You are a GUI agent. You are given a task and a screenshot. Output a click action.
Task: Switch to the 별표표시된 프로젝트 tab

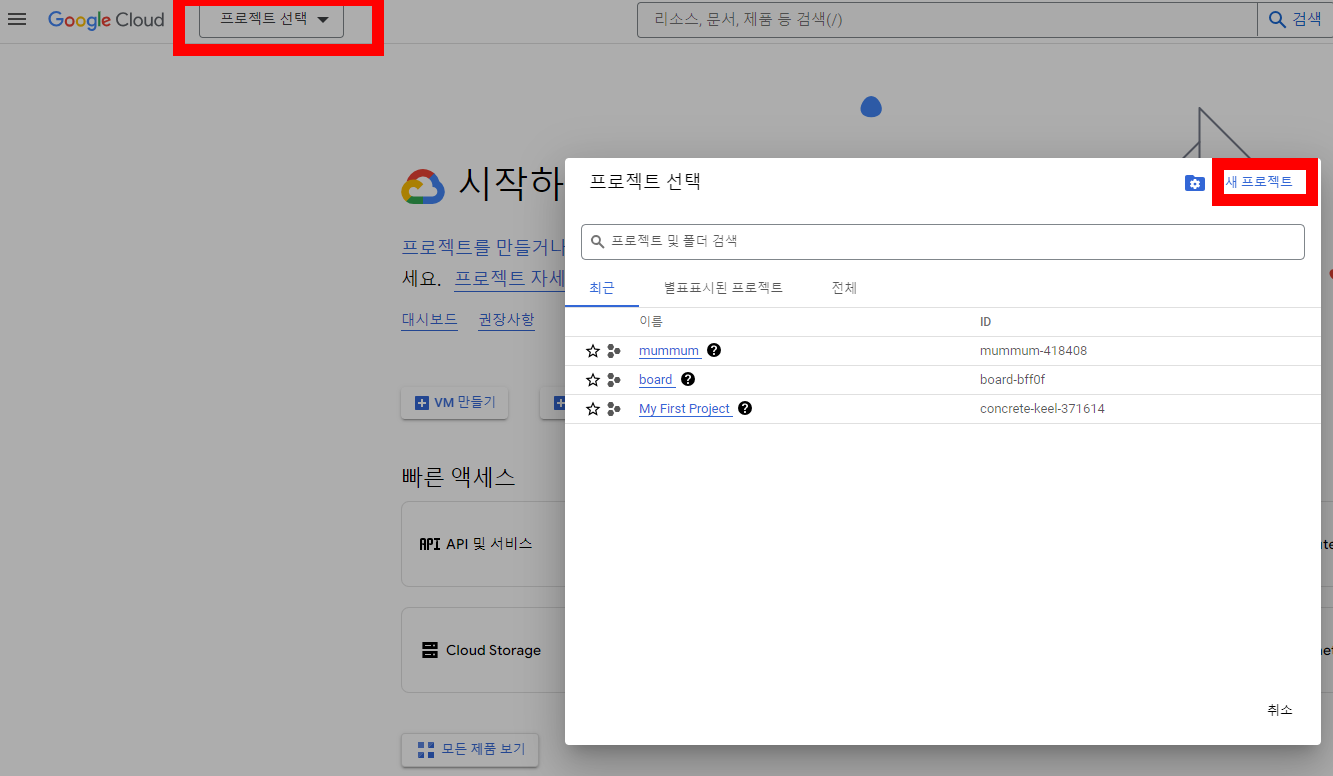[723, 288]
